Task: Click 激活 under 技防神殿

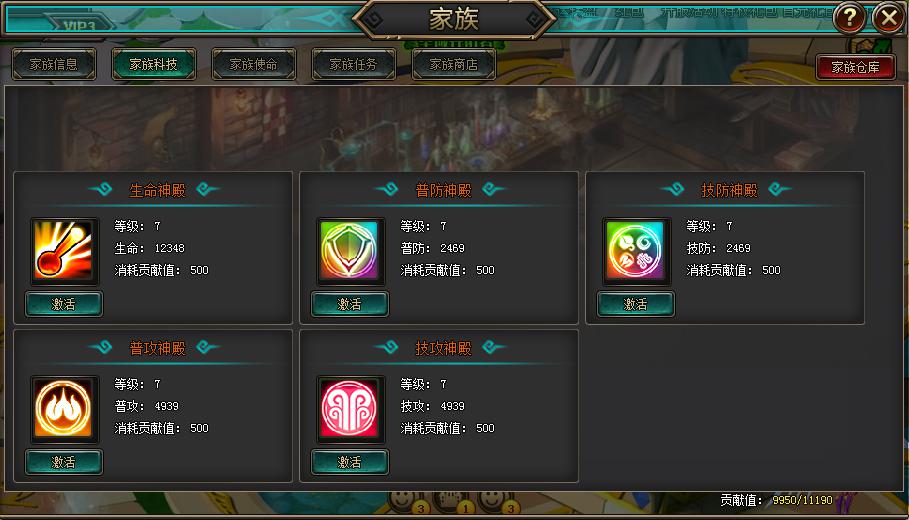Action: (x=635, y=304)
